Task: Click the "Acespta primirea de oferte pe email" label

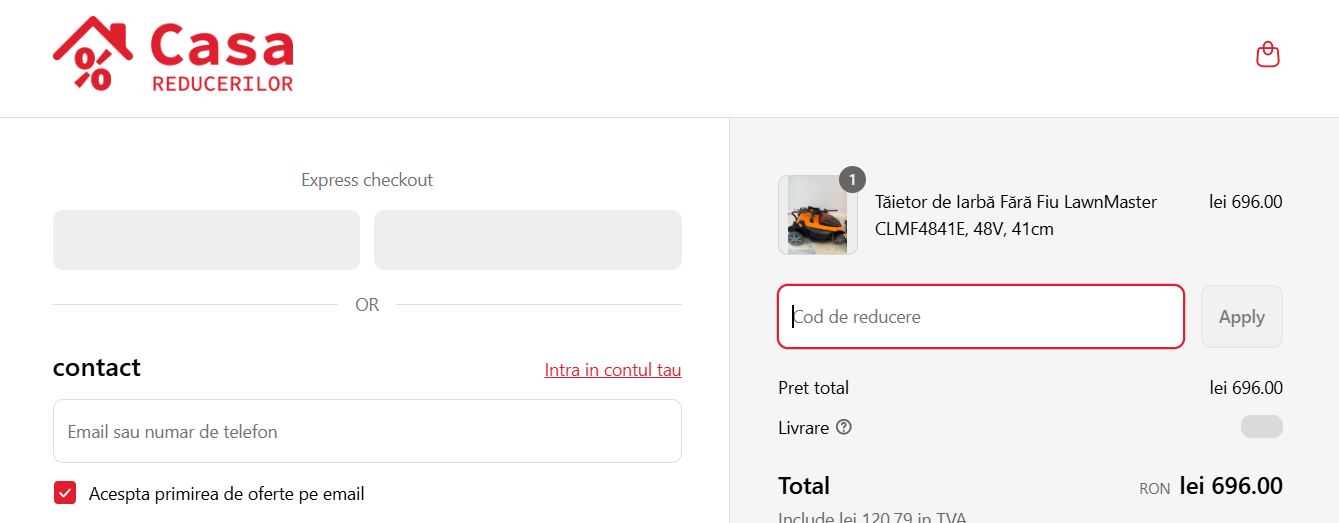Action: pyautogui.click(x=227, y=494)
